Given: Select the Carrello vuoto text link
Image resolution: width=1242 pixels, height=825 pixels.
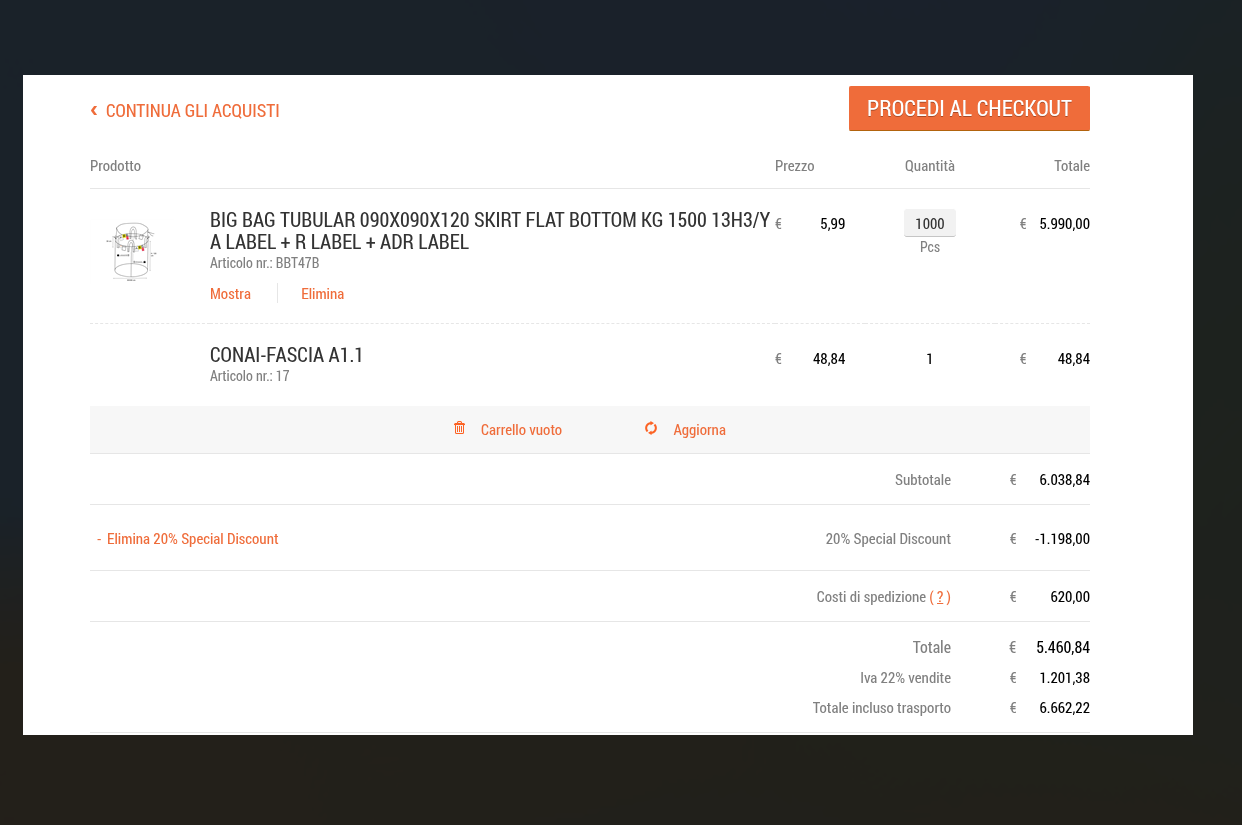Looking at the screenshot, I should point(521,430).
